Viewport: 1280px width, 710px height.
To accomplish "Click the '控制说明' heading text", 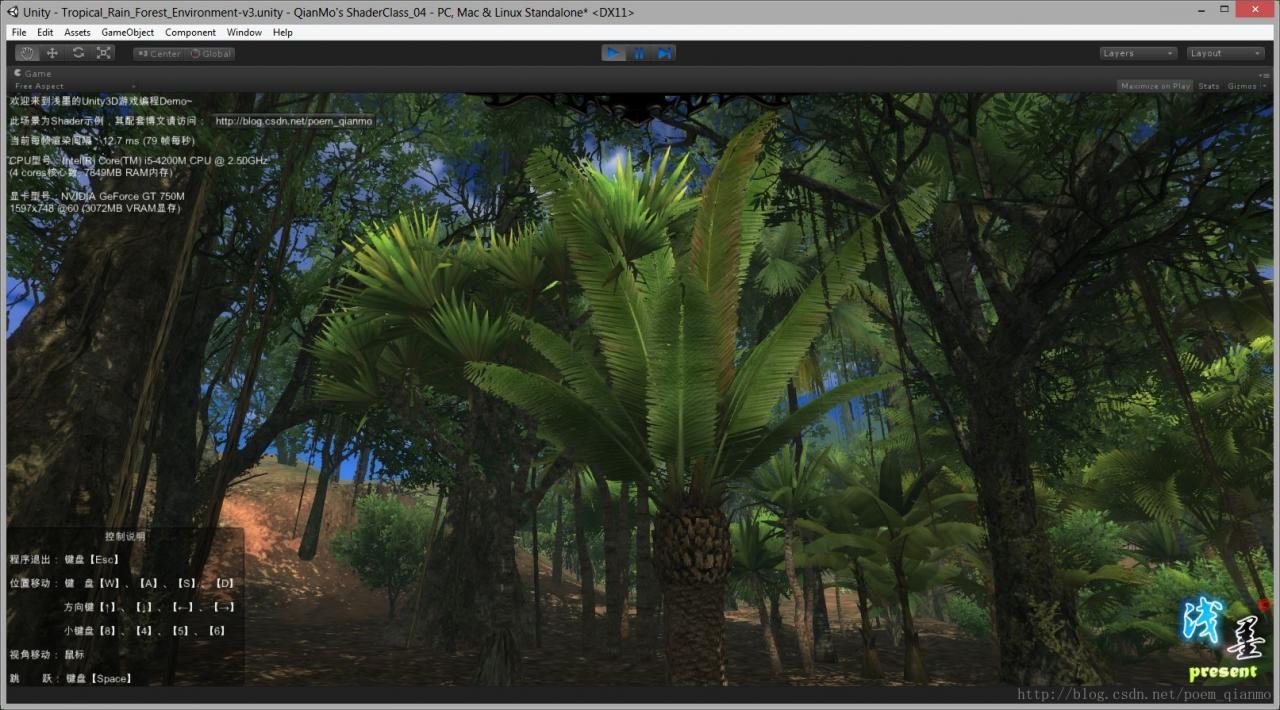I will pos(125,536).
